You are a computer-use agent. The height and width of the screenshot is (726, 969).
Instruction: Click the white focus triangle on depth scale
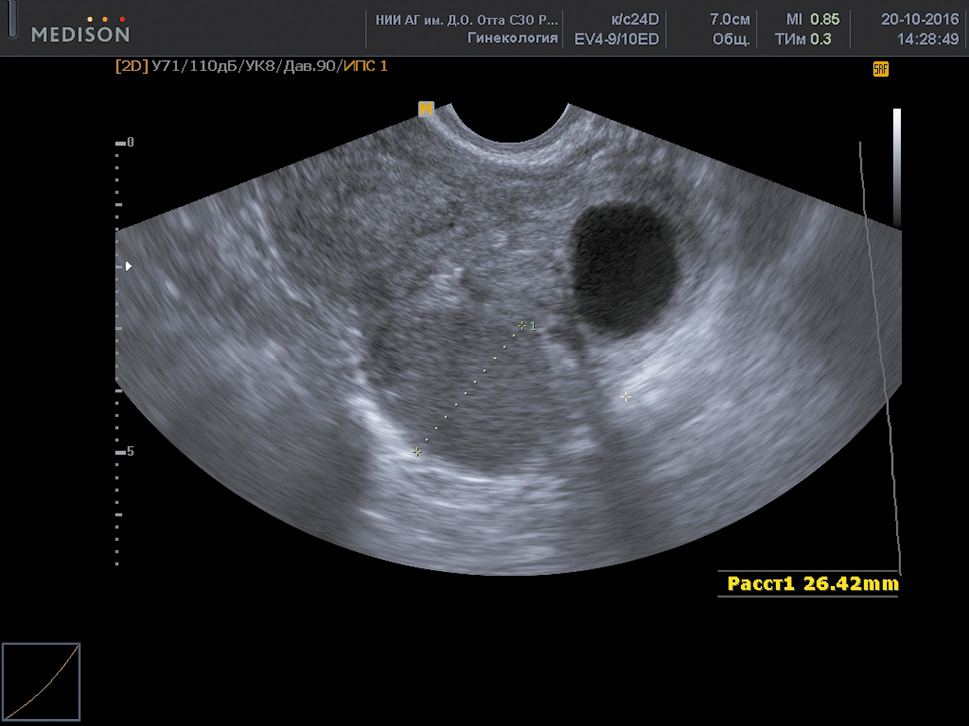tap(126, 266)
